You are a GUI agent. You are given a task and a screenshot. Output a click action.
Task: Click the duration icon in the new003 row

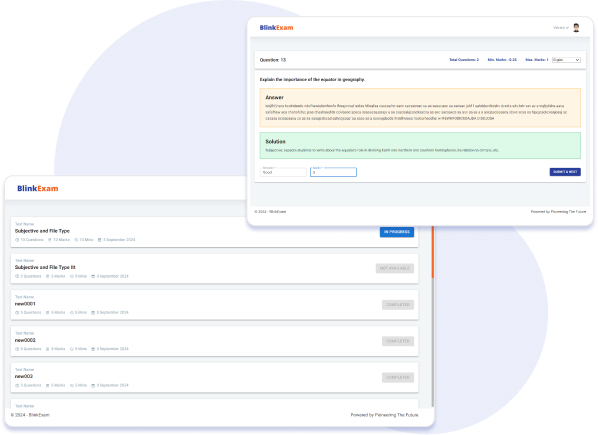point(72,385)
